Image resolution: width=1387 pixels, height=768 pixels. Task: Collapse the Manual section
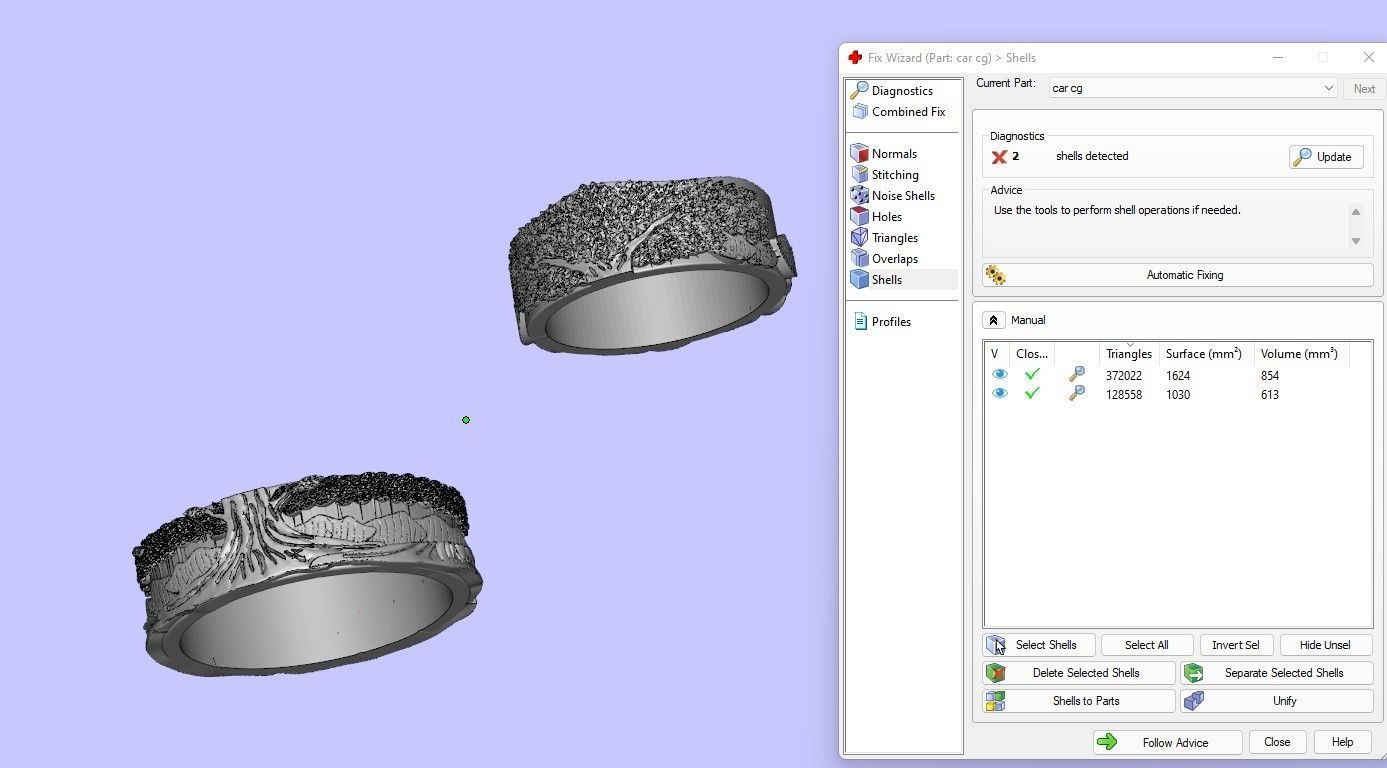[993, 320]
